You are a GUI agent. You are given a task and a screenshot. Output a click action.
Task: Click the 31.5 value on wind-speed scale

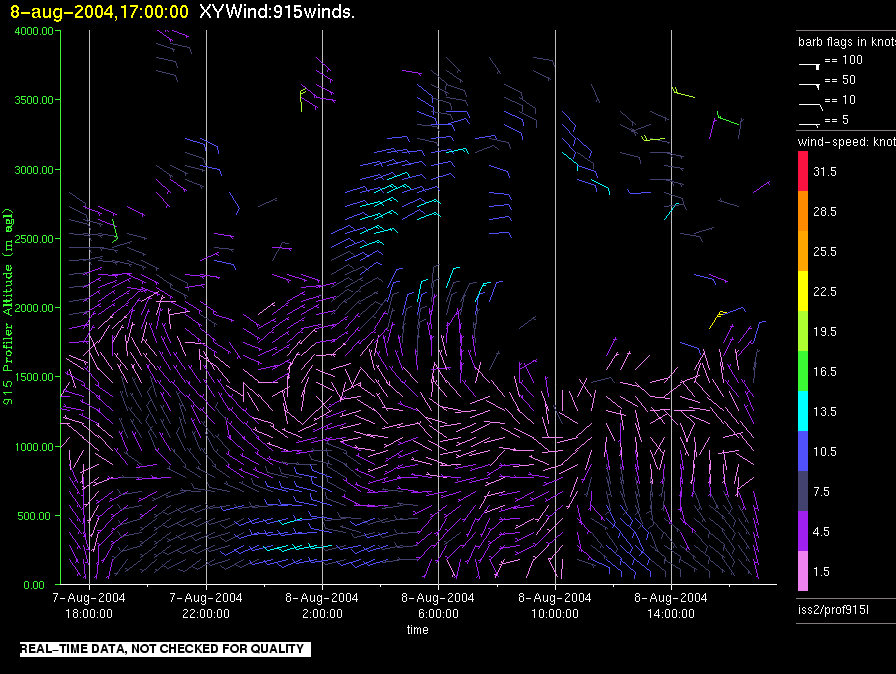pyautogui.click(x=825, y=171)
